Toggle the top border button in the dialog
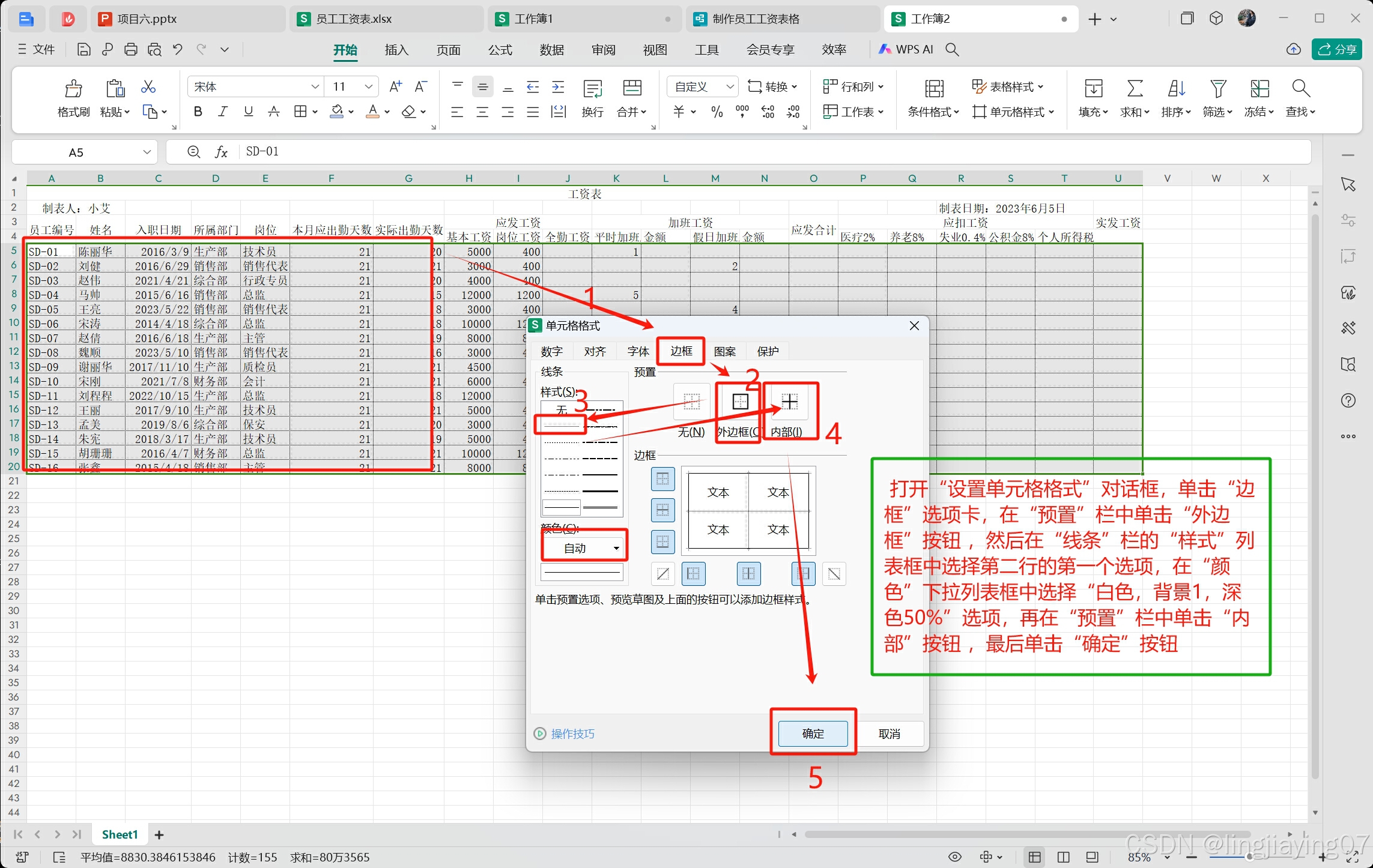This screenshot has width=1373, height=868. click(x=662, y=479)
